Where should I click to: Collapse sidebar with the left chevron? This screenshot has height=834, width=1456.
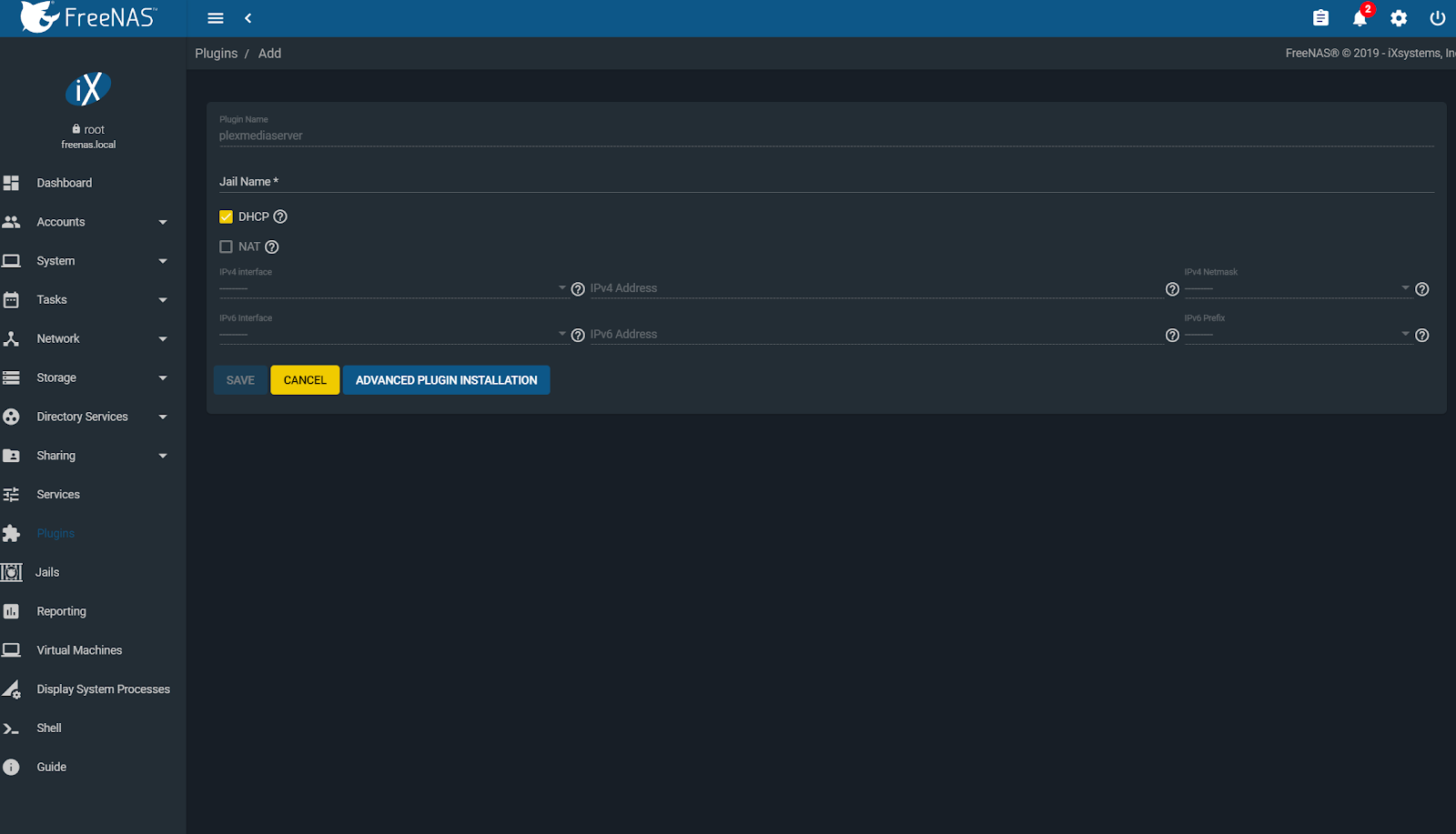[x=248, y=18]
